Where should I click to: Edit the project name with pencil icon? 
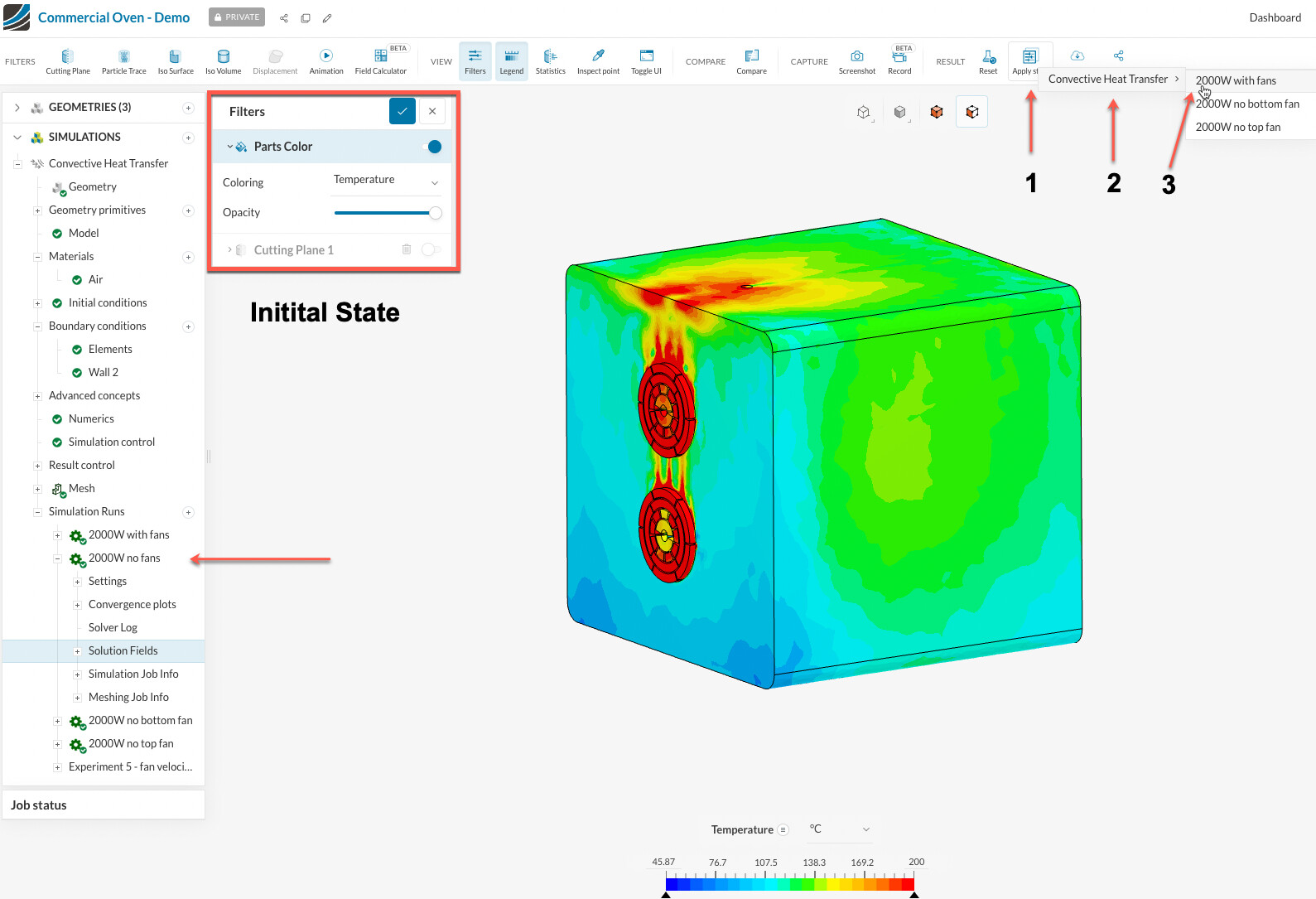pos(327,18)
